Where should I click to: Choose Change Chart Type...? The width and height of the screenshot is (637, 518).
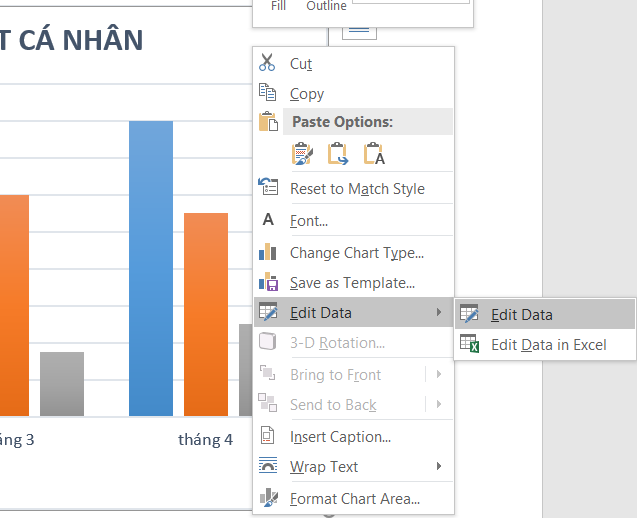pyautogui.click(x=353, y=253)
